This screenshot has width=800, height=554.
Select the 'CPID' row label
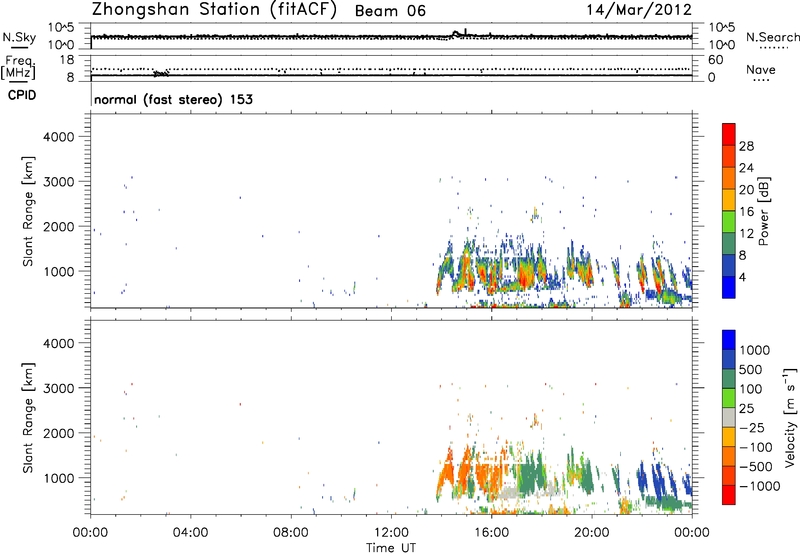pos(22,95)
